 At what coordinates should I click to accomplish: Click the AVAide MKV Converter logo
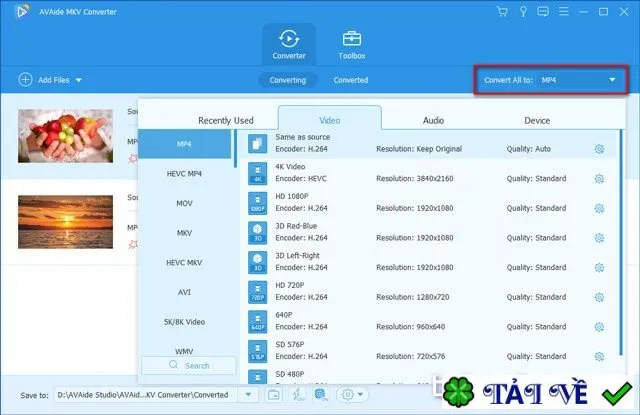click(x=22, y=11)
